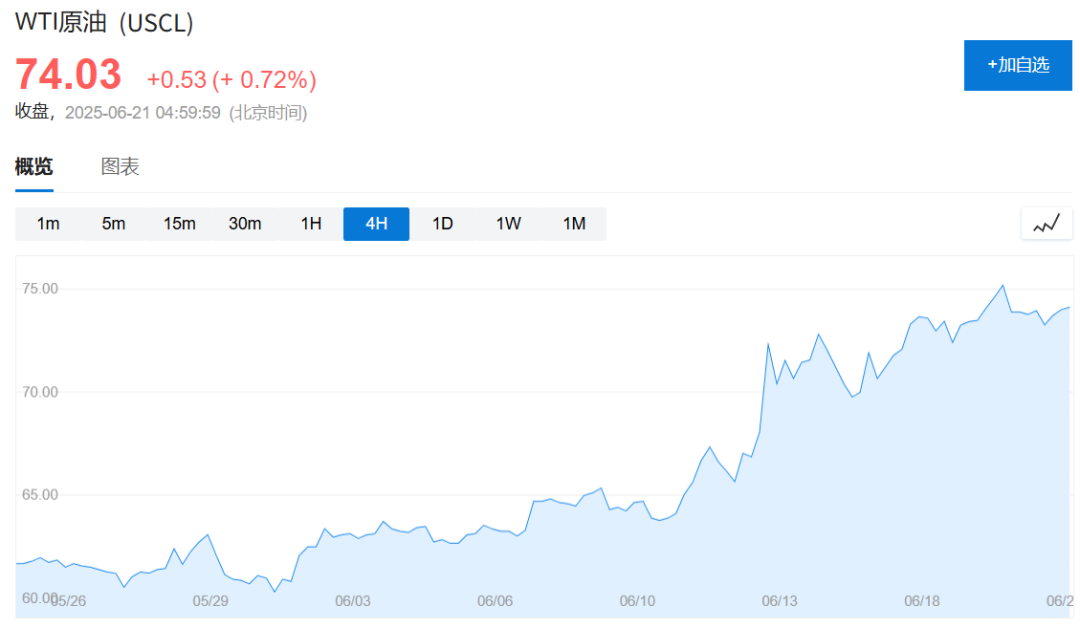Switch to the 概览 tab
This screenshot has width=1080, height=628.
click(34, 167)
